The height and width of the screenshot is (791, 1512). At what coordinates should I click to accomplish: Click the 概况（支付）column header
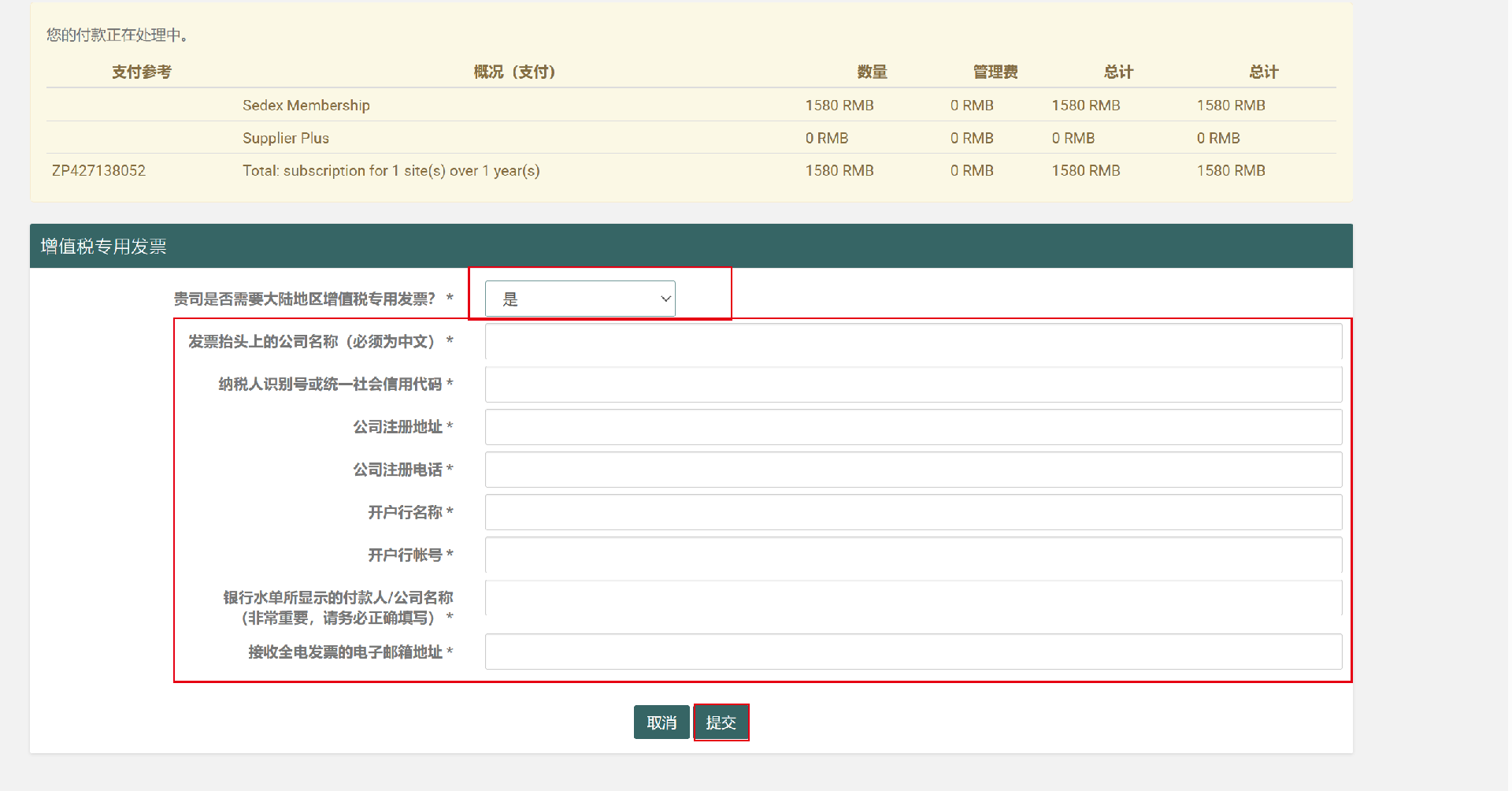[514, 72]
